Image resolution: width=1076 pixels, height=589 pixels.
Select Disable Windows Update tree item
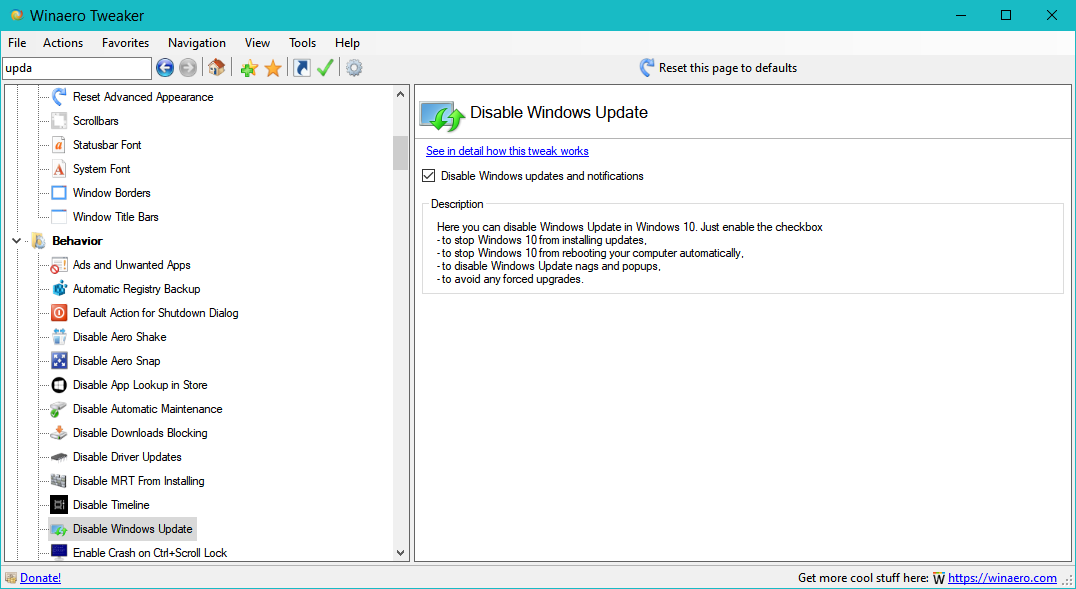click(132, 529)
